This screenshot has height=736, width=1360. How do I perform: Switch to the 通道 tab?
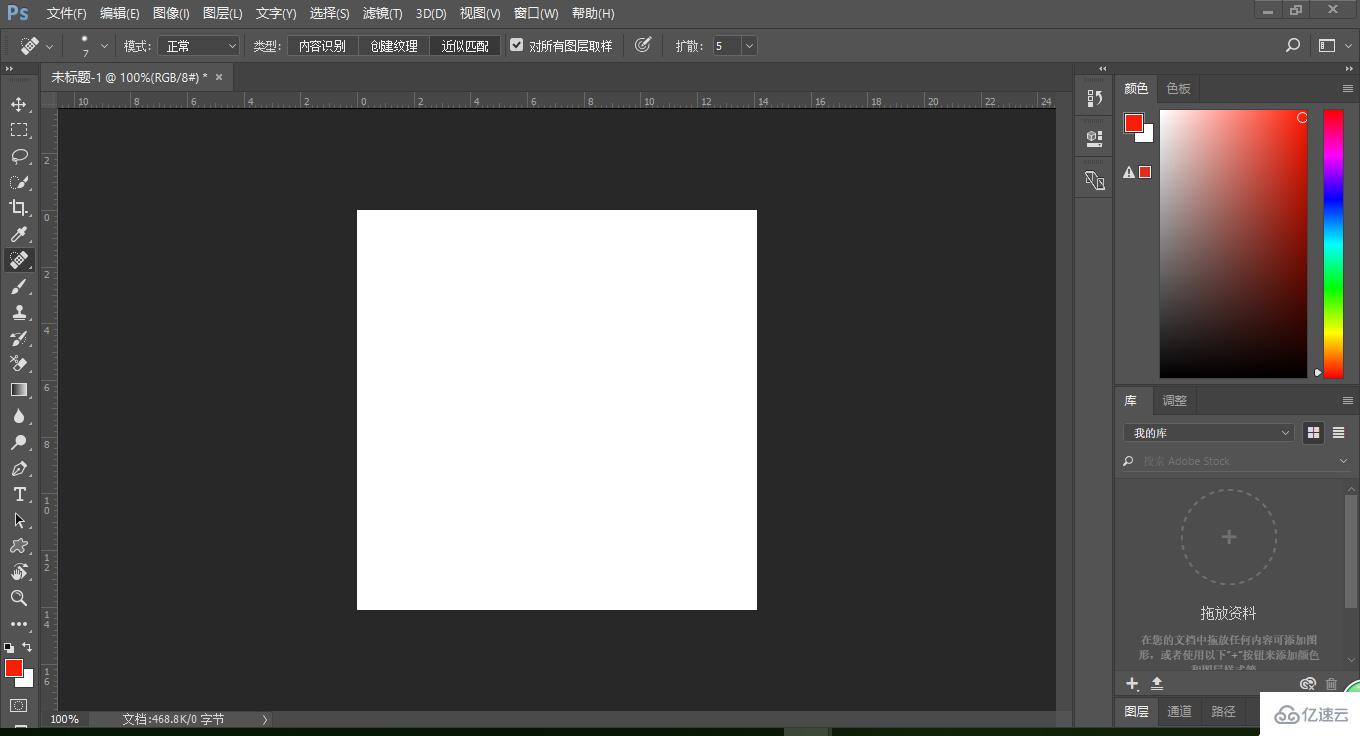tap(1179, 711)
